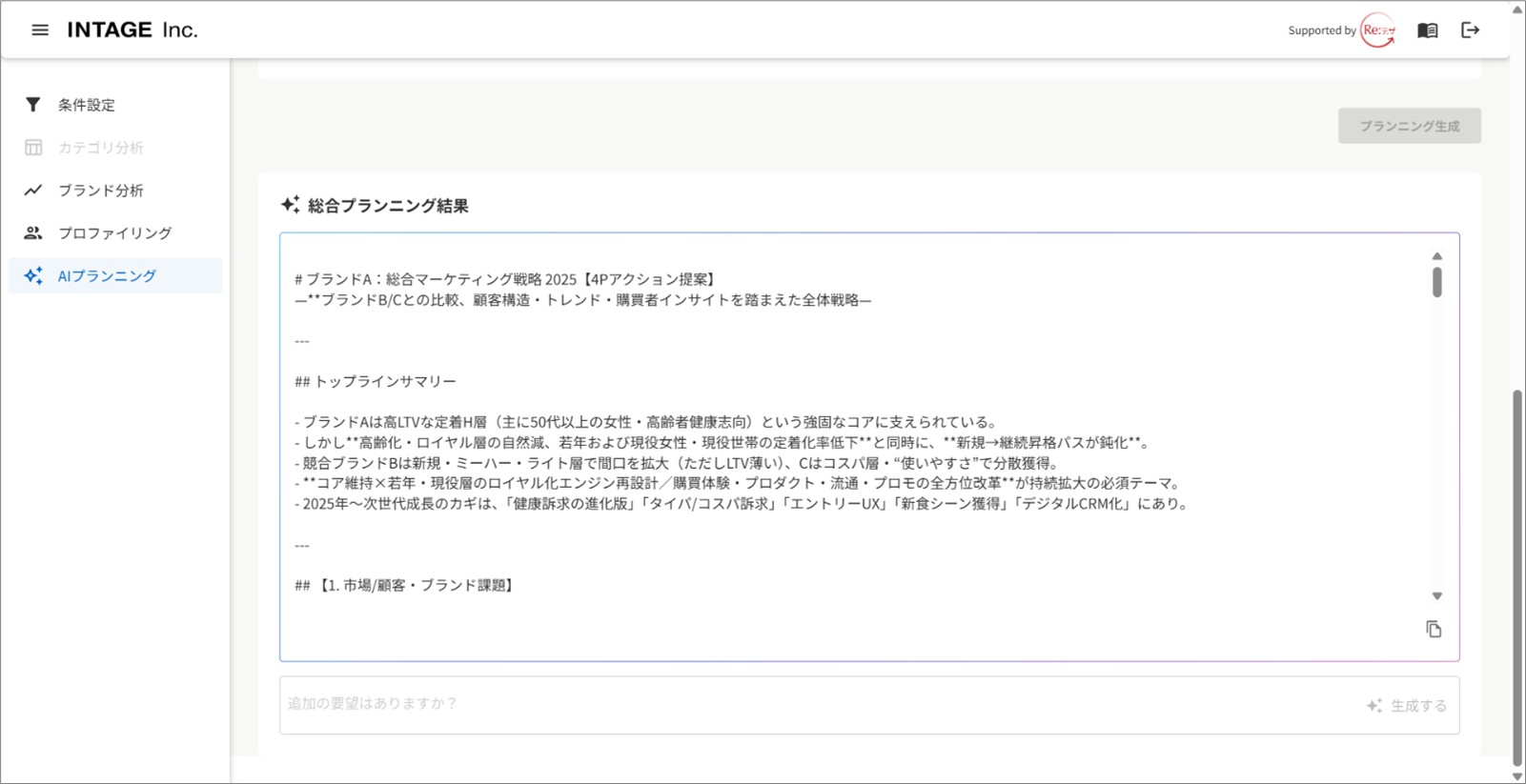This screenshot has height=784, width=1526.
Task: Click the sparkle icon for AIプランニング
Action: coord(33,276)
